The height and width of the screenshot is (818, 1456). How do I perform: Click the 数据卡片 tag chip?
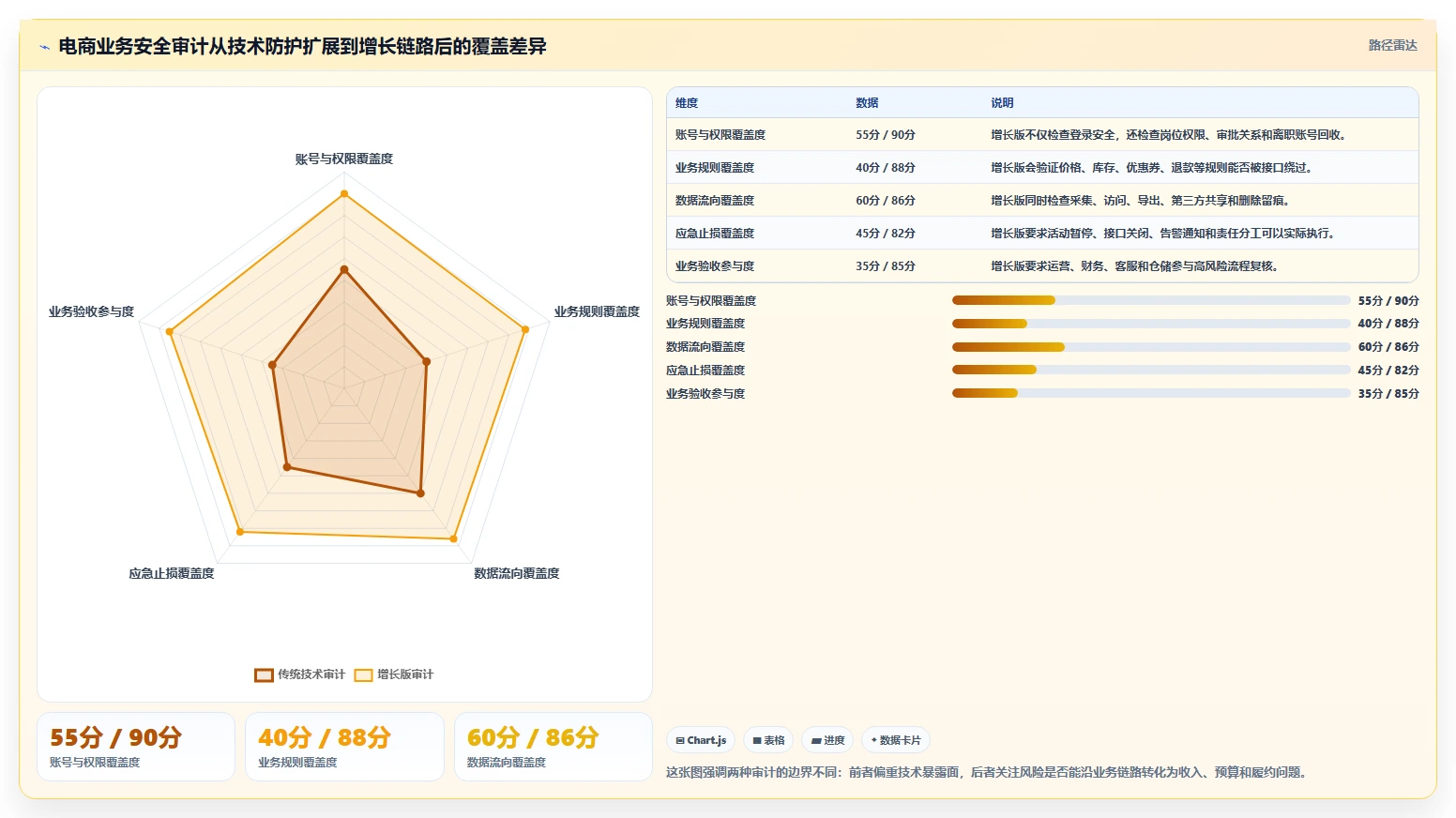point(896,740)
